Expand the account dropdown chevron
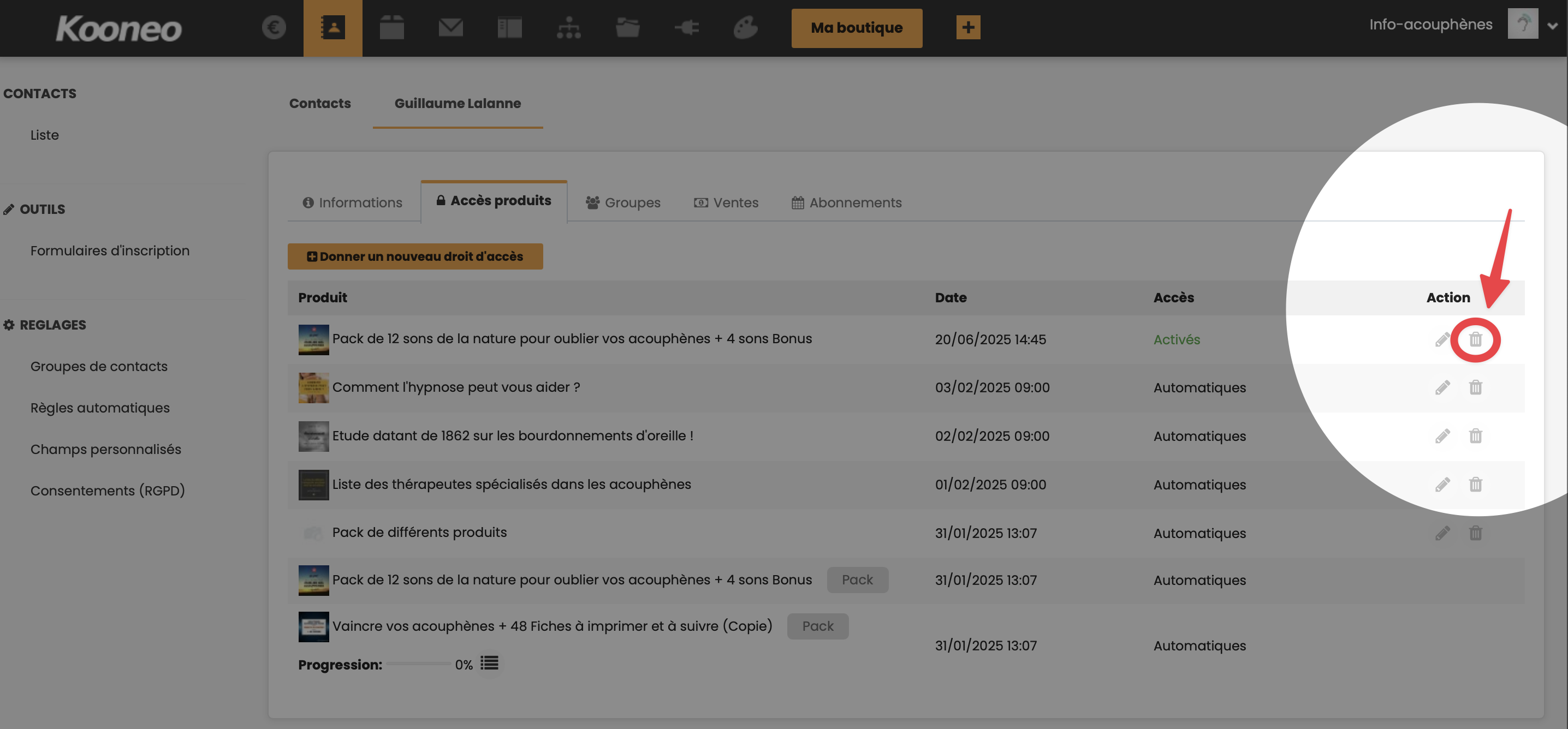The height and width of the screenshot is (729, 1568). coord(1553,26)
